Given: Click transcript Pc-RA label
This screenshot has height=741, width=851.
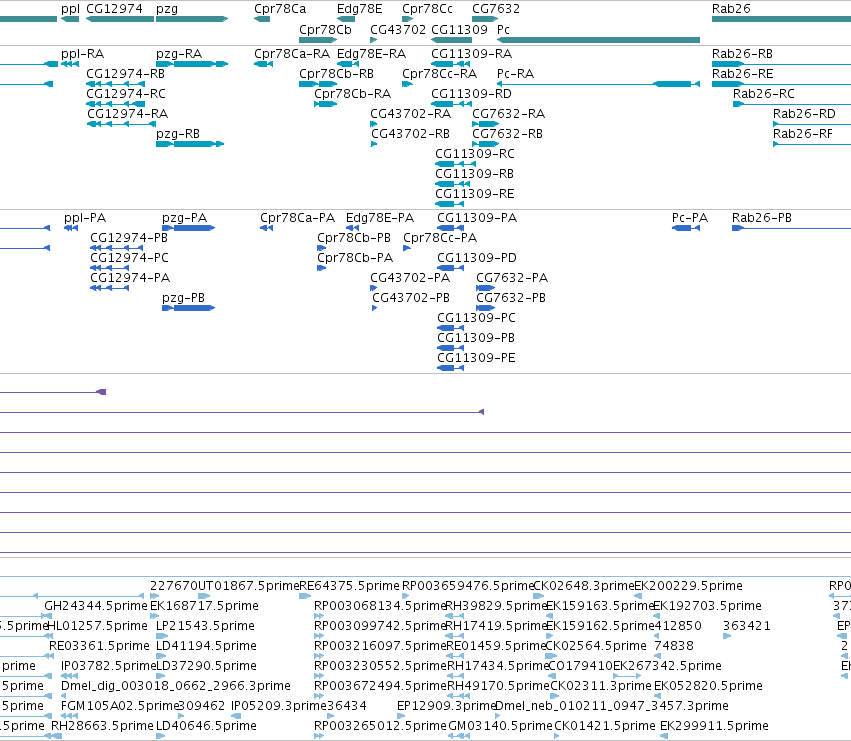Looking at the screenshot, I should (x=516, y=74).
